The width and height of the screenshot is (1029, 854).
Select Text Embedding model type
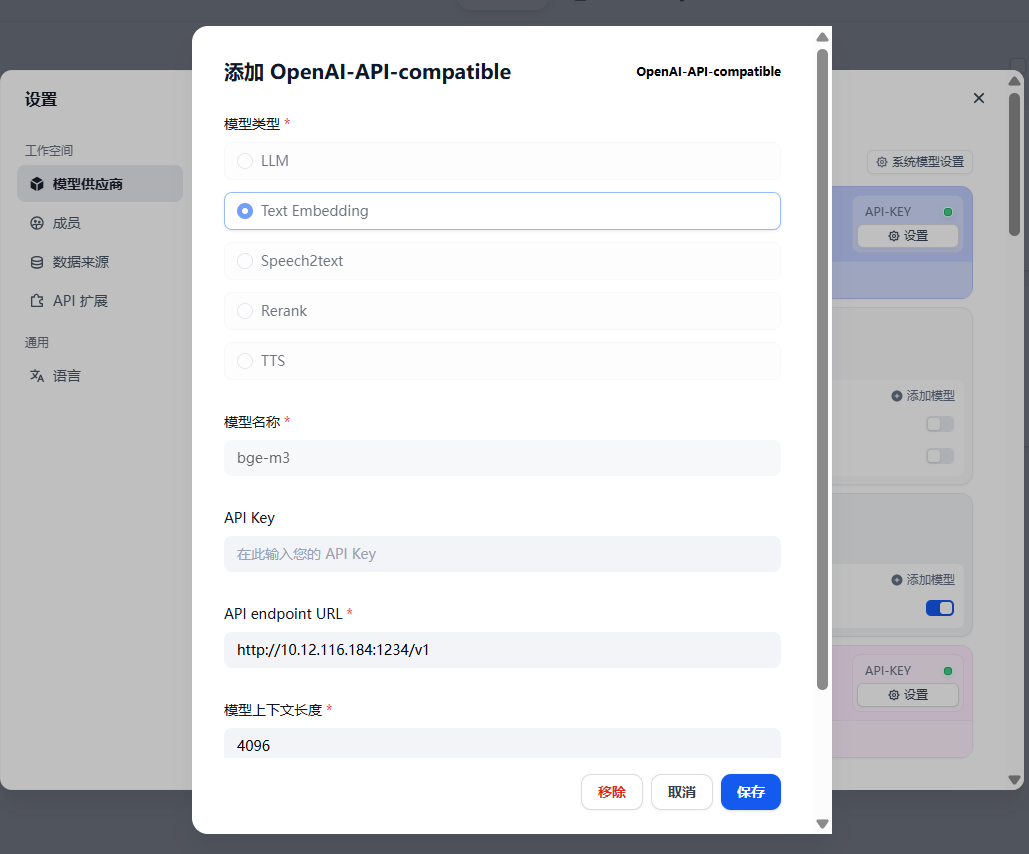click(x=502, y=211)
